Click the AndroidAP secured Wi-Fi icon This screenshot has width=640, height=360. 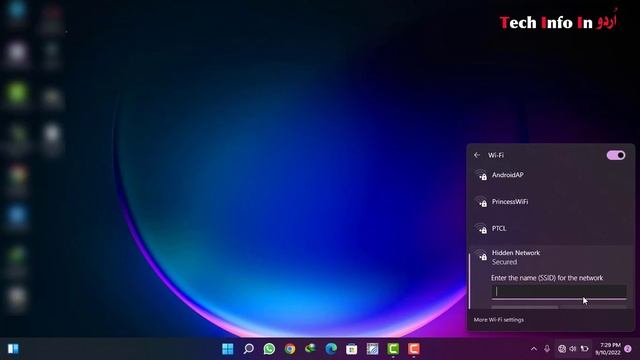click(481, 176)
